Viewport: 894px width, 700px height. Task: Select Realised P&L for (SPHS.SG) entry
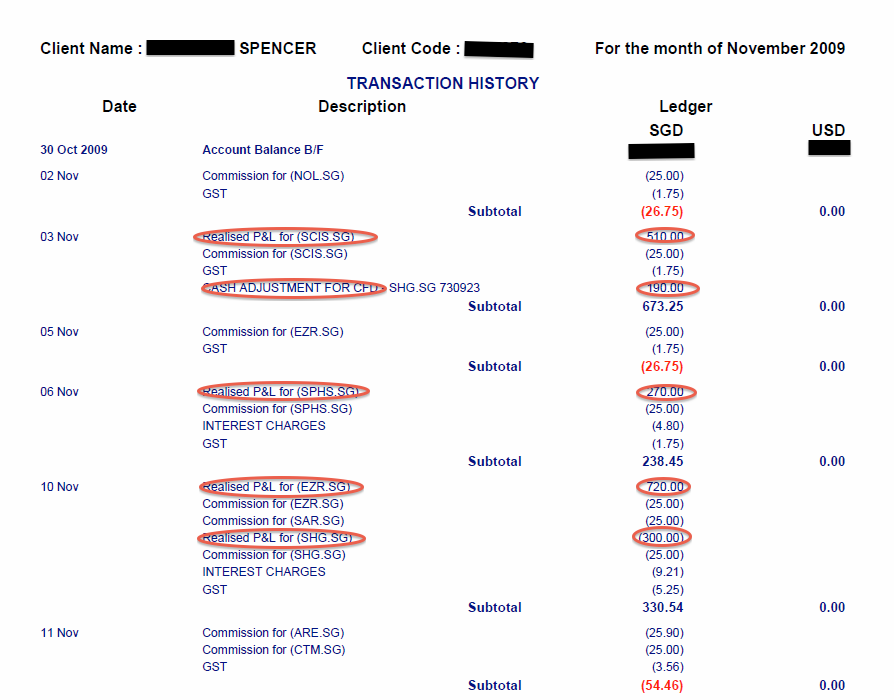[282, 392]
